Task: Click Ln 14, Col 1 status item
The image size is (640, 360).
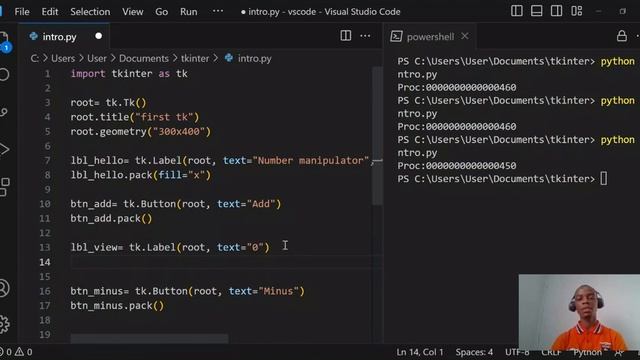Action: (x=420, y=352)
